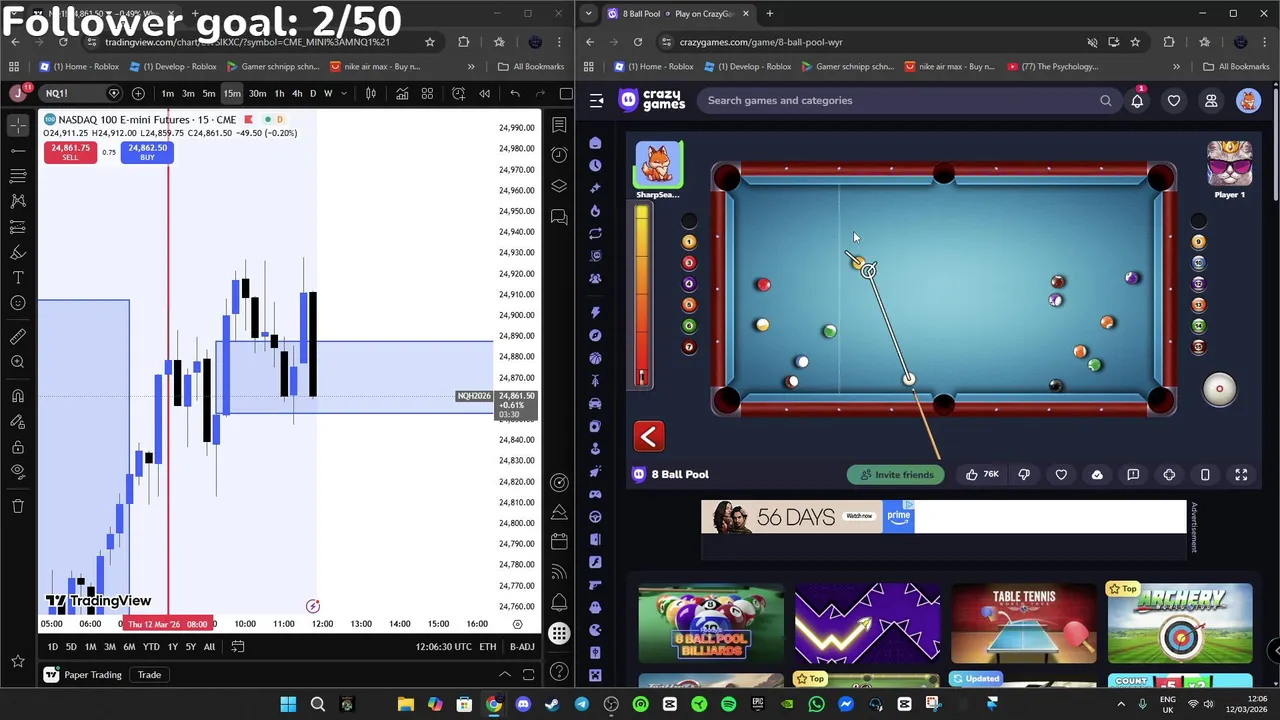
Task: Click the red back arrow in game
Action: click(649, 437)
